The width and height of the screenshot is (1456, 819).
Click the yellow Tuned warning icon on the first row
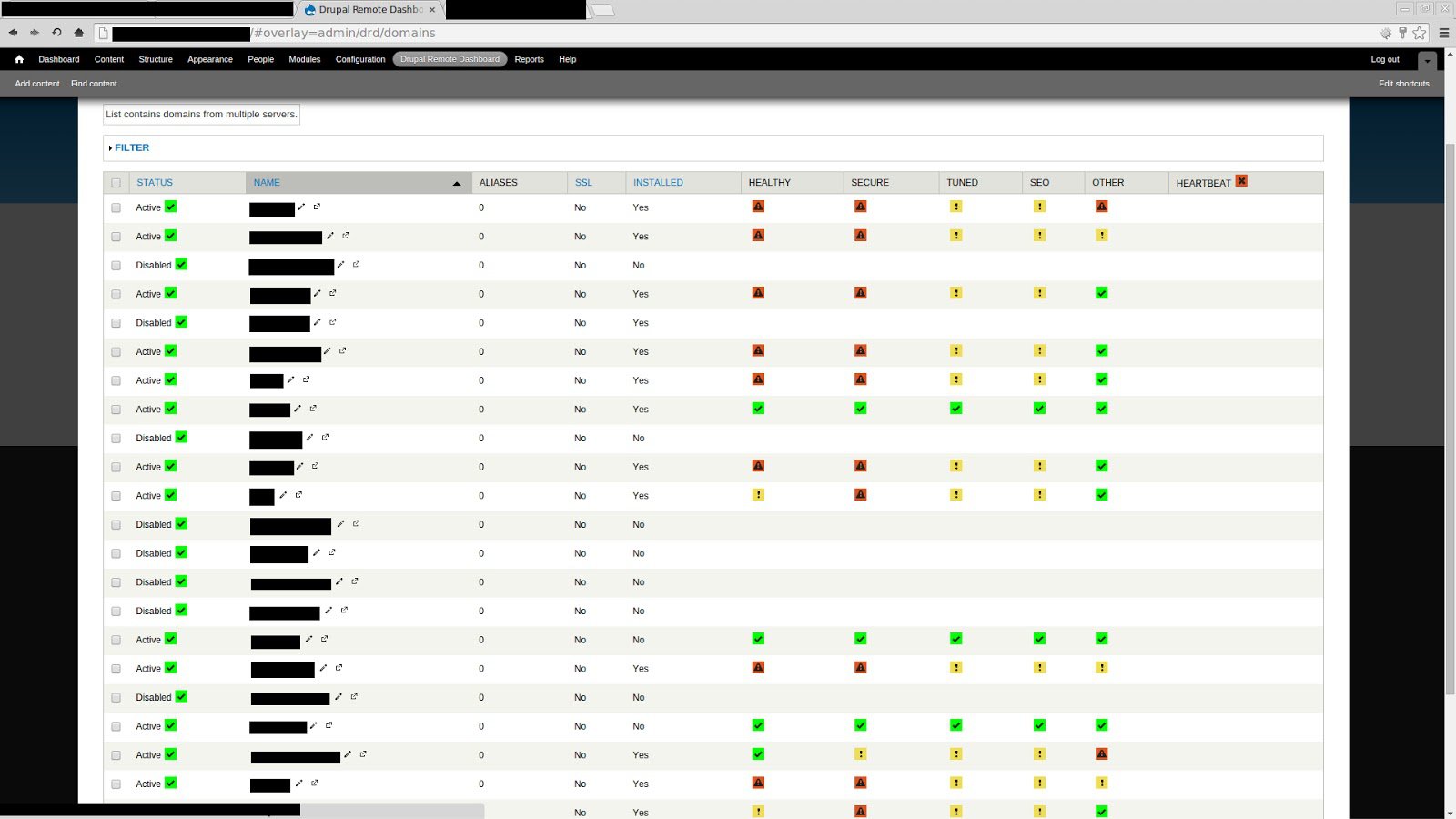click(955, 207)
